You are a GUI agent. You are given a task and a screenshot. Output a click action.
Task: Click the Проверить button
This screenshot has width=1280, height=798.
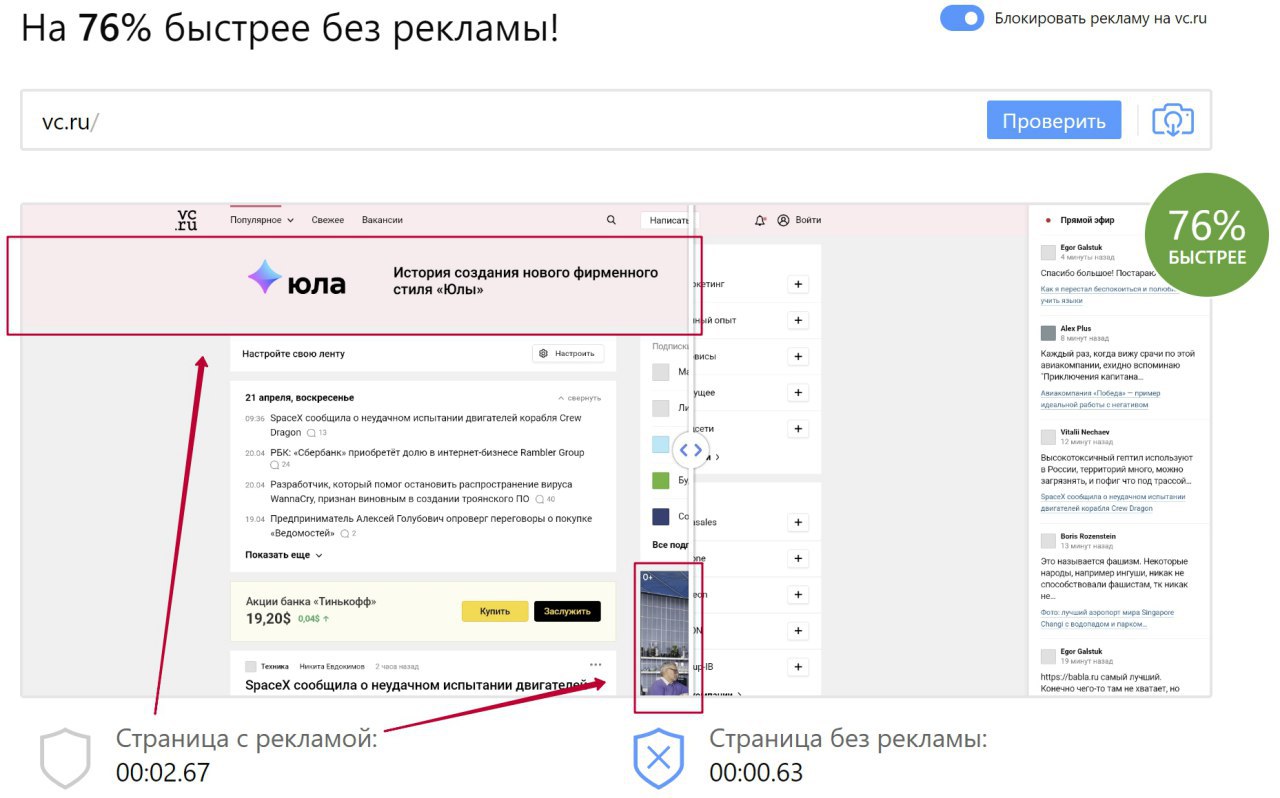pos(1054,121)
